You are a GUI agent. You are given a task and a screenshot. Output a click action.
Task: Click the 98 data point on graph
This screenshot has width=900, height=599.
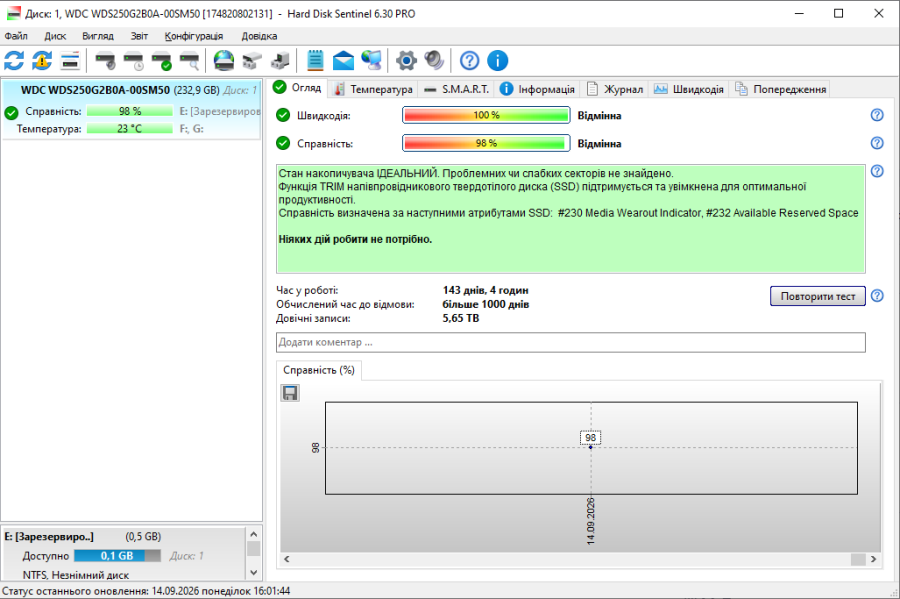click(x=591, y=447)
